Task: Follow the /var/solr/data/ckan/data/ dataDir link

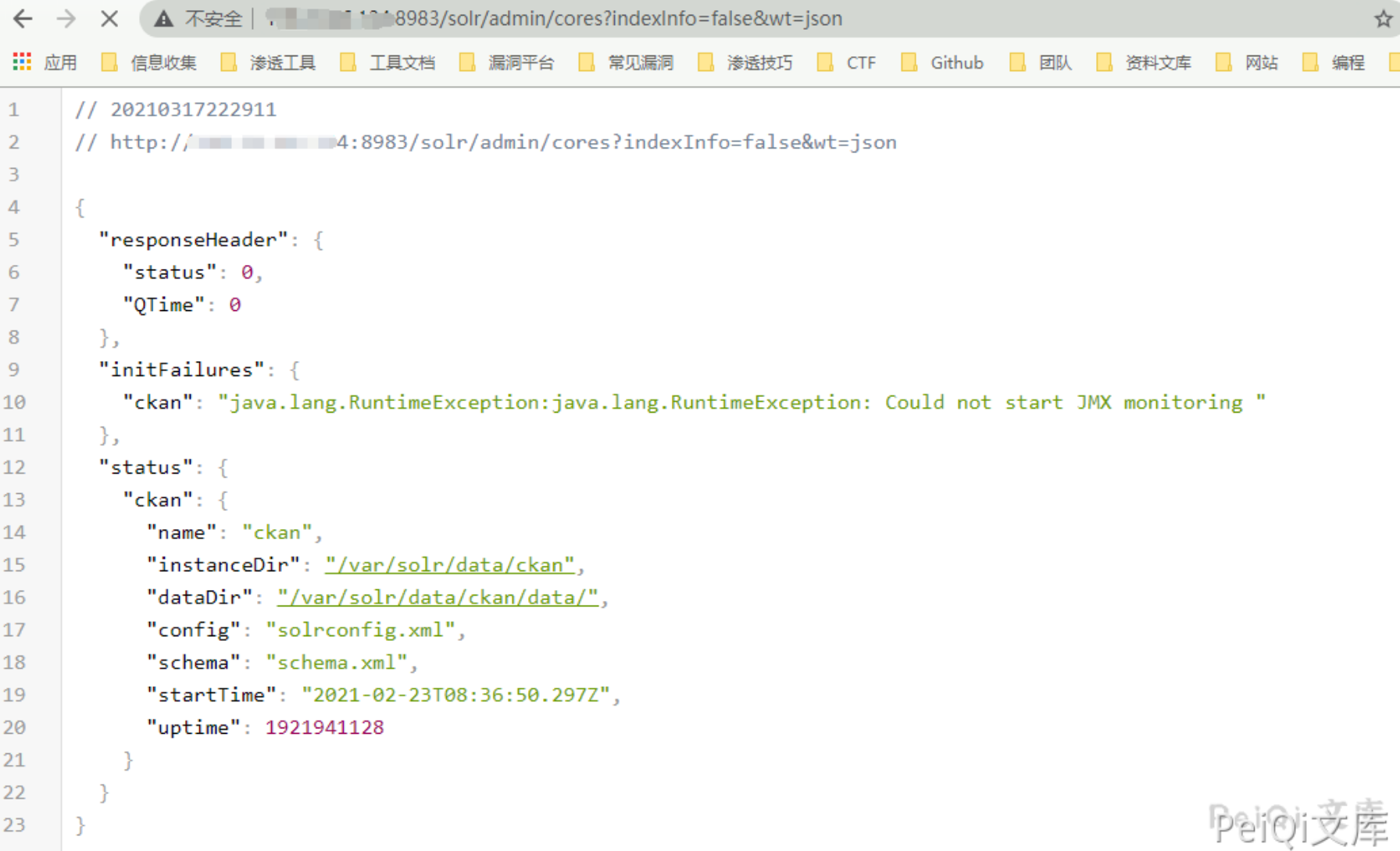Action: 437,598
